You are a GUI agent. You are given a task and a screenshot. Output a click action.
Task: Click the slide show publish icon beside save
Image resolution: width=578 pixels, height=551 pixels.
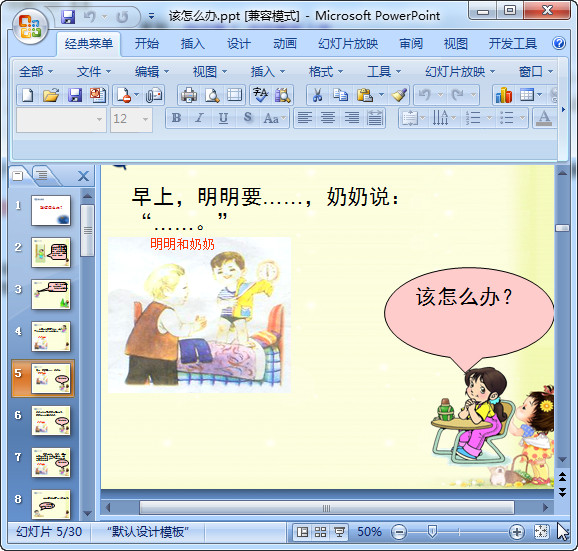(x=98, y=95)
